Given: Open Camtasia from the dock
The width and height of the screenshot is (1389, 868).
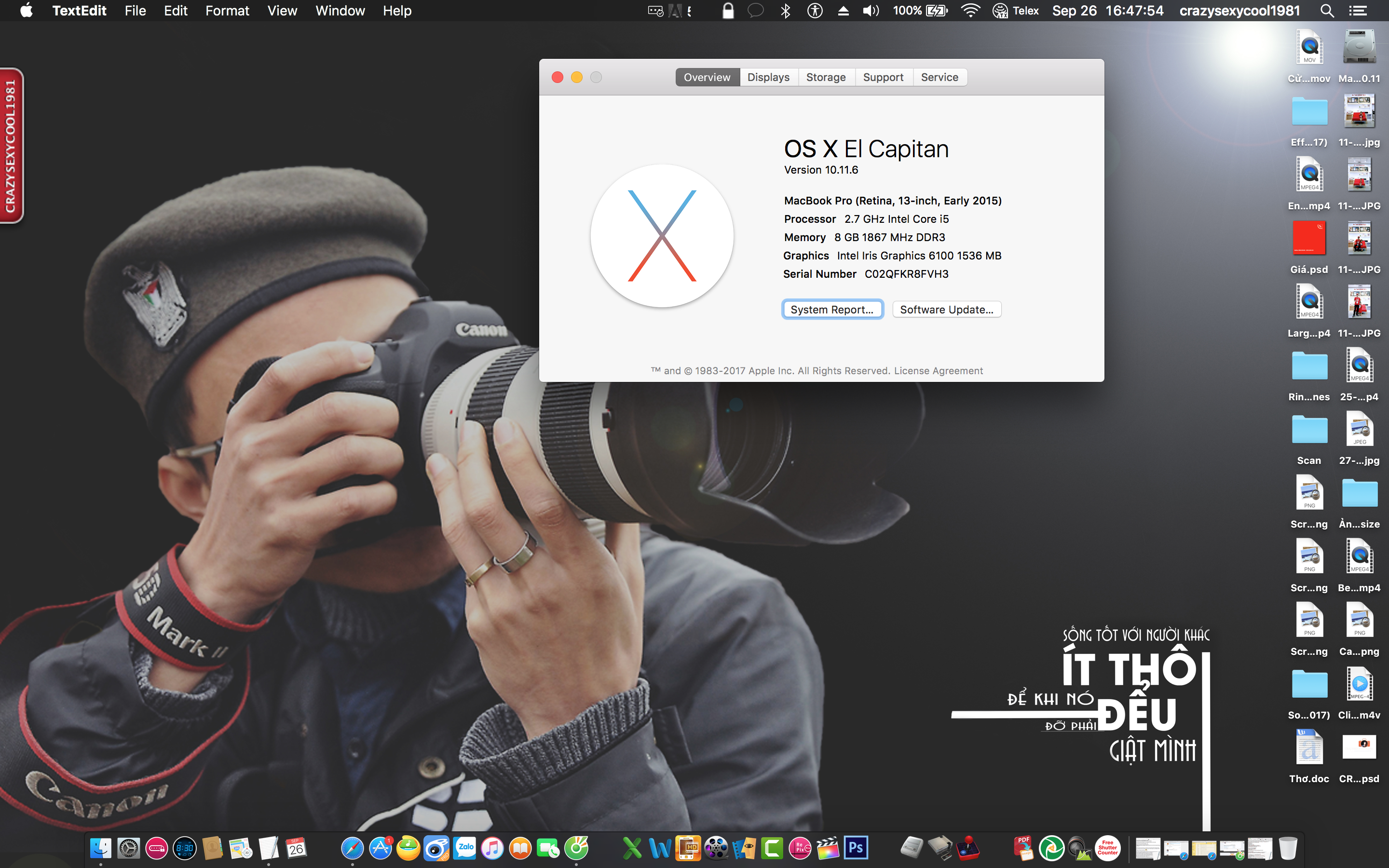Looking at the screenshot, I should 772,847.
